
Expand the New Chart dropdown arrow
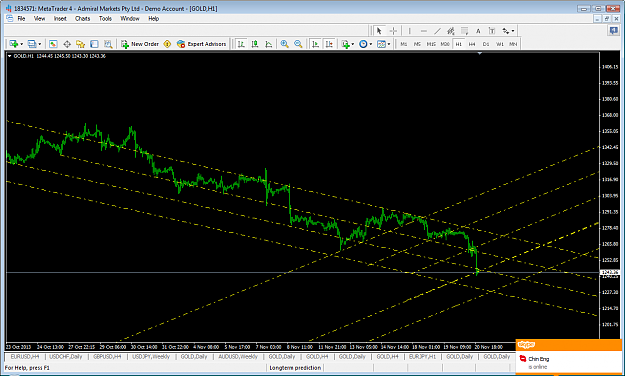(x=22, y=44)
